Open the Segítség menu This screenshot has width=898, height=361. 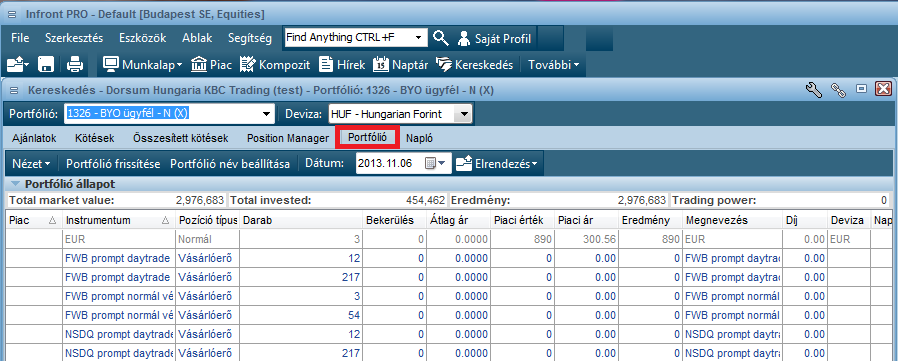coord(250,38)
